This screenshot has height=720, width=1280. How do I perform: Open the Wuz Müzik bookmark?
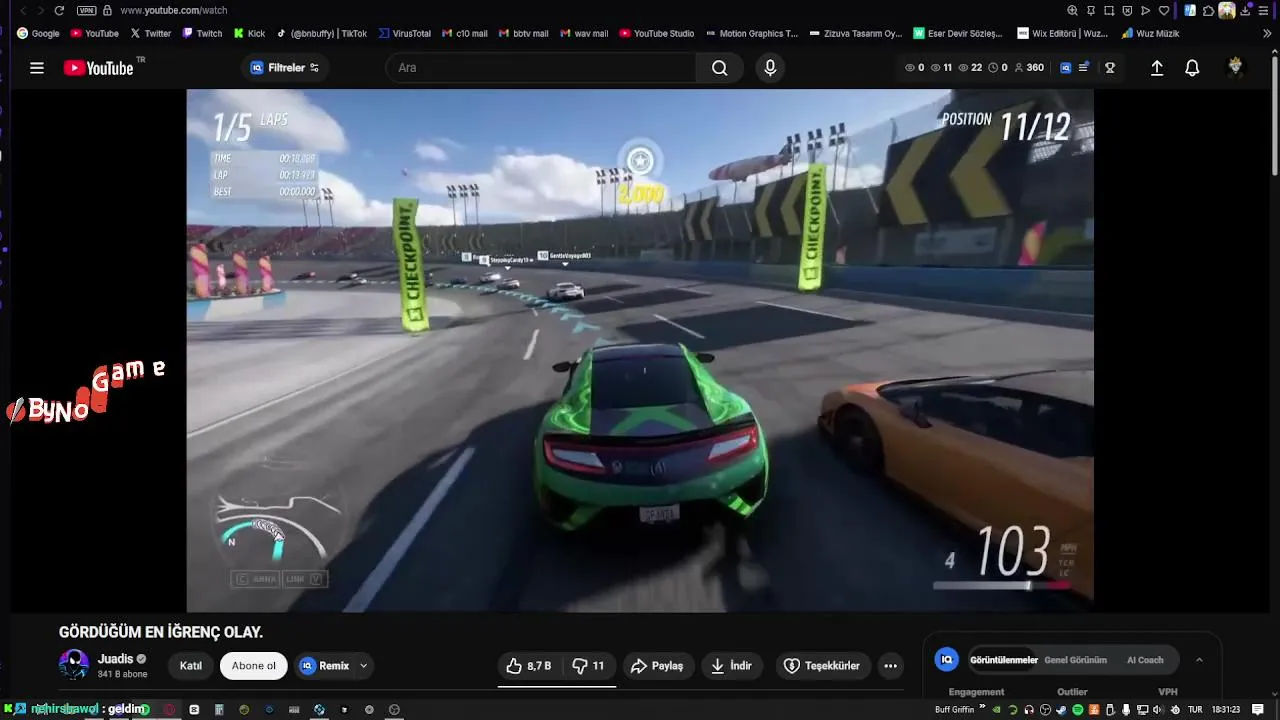(x=1150, y=33)
